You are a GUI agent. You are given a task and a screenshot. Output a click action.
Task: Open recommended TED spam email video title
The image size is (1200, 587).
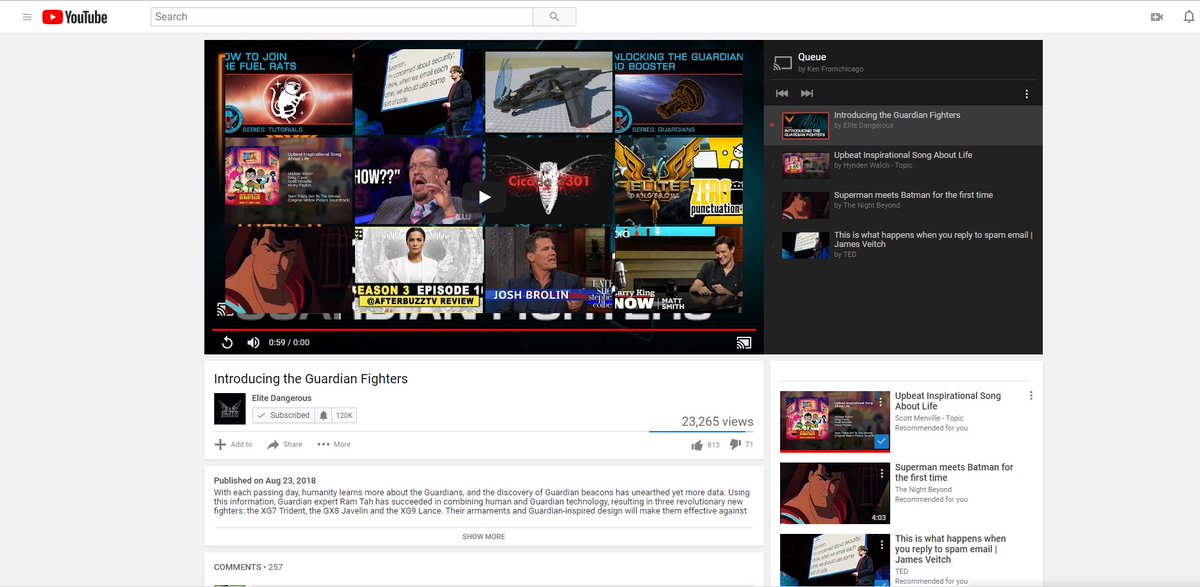pyautogui.click(x=950, y=549)
